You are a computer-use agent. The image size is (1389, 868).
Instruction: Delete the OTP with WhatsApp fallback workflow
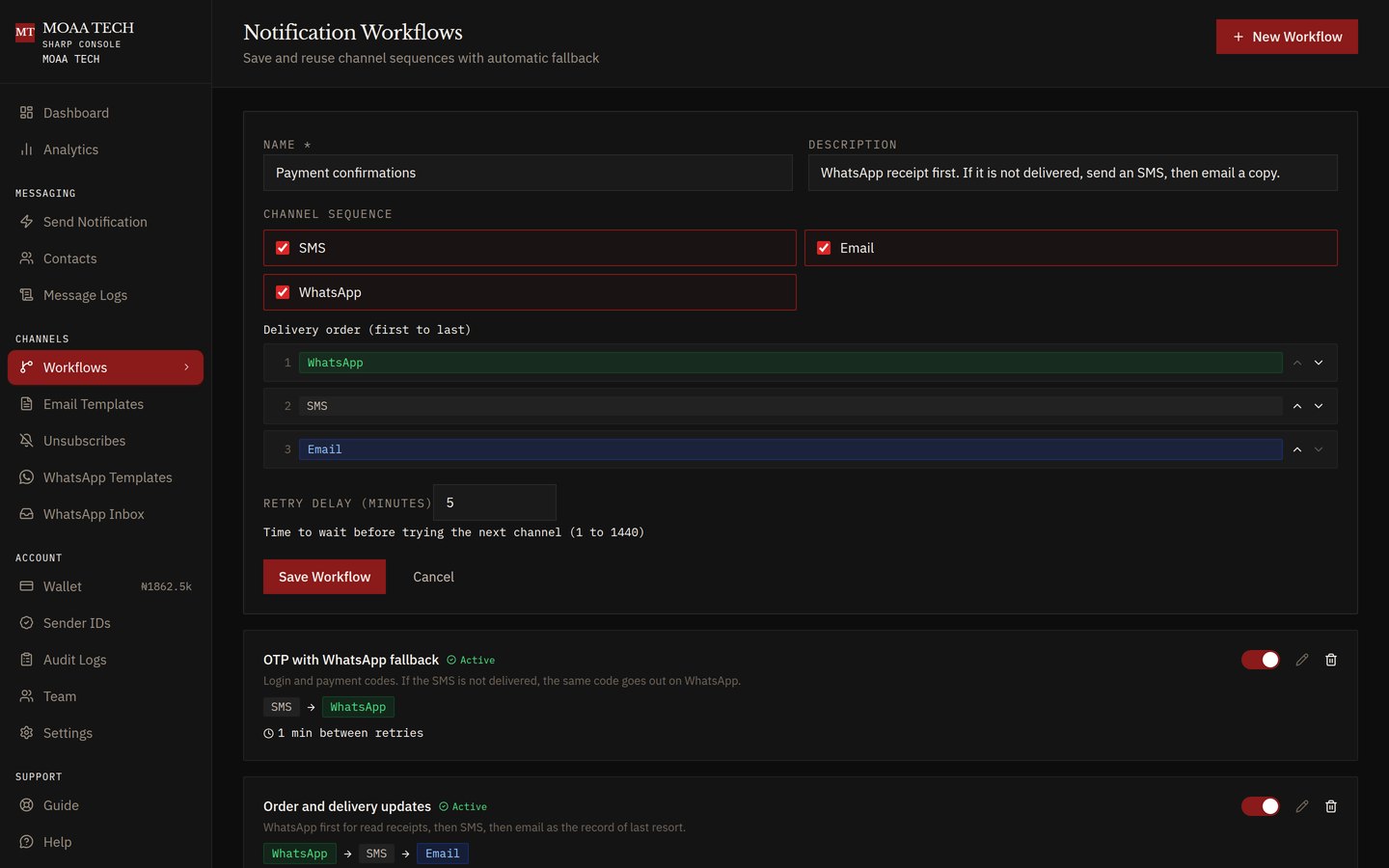[1331, 660]
